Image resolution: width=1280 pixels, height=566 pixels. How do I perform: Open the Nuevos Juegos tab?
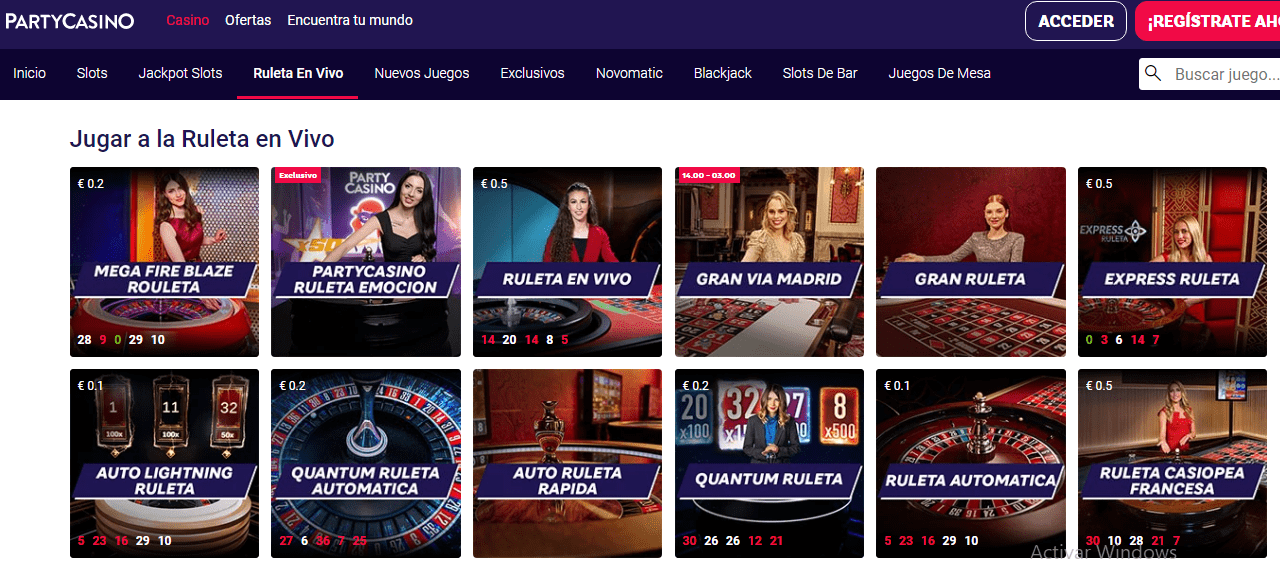[422, 73]
